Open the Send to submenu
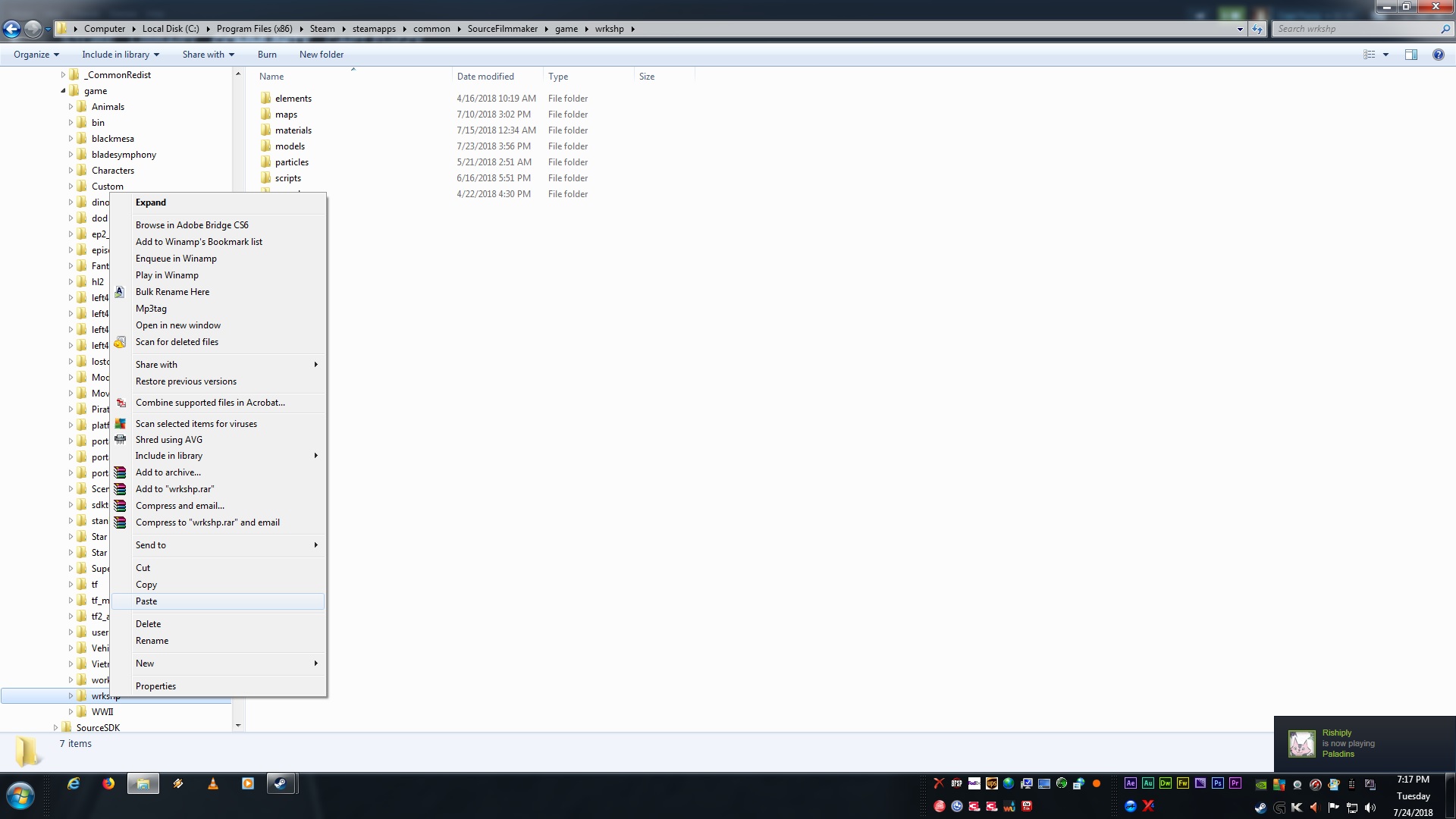The image size is (1456, 819). point(151,545)
